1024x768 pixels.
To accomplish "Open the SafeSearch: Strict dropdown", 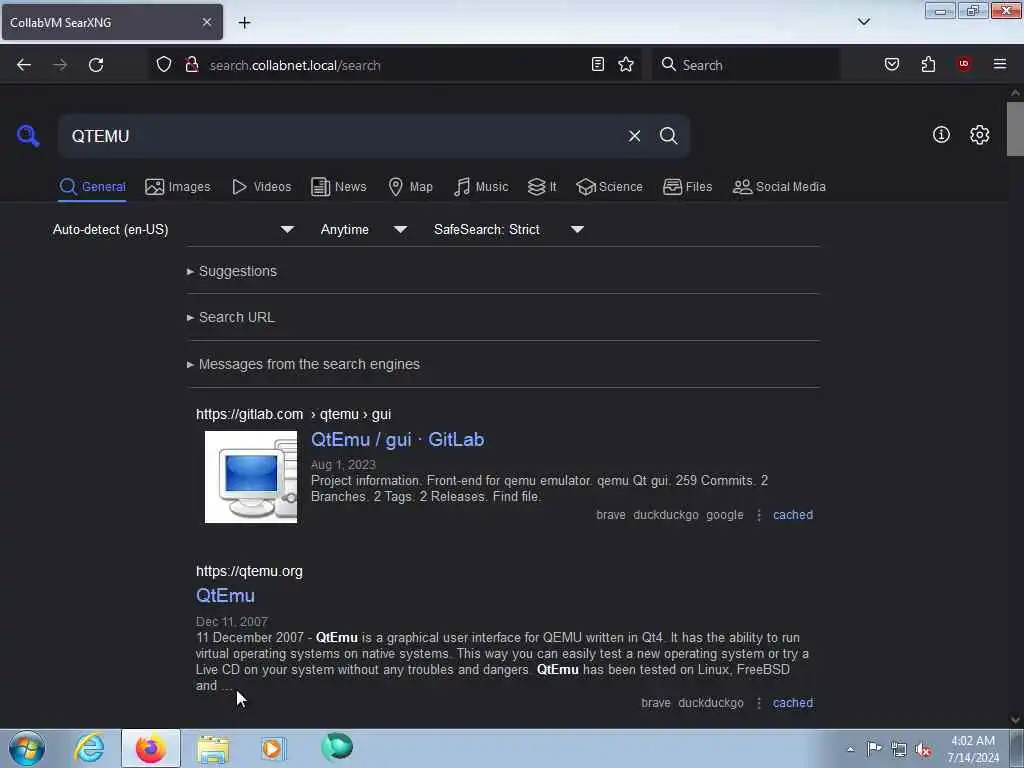I will click(509, 229).
